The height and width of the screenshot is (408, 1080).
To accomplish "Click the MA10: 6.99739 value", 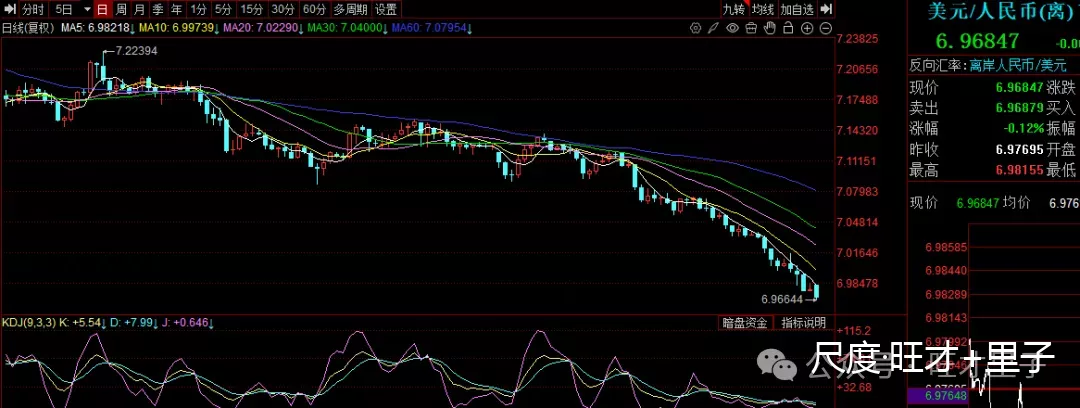I will tap(176, 28).
